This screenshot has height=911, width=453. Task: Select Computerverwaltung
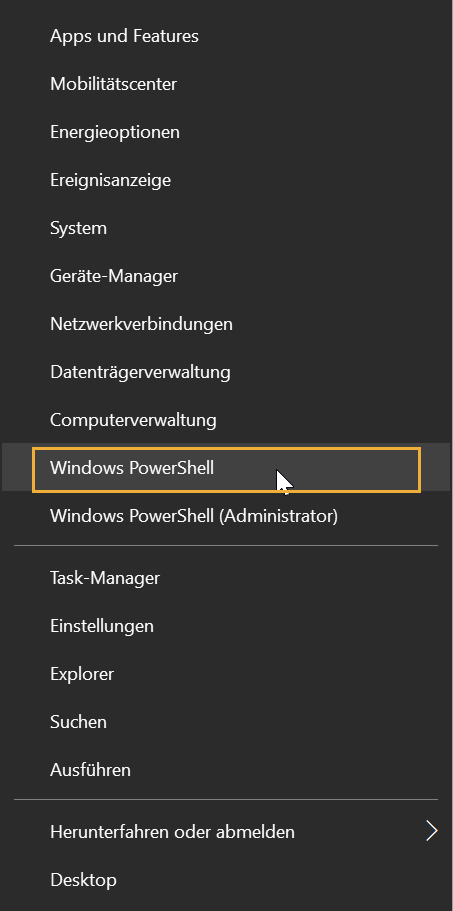click(226, 419)
